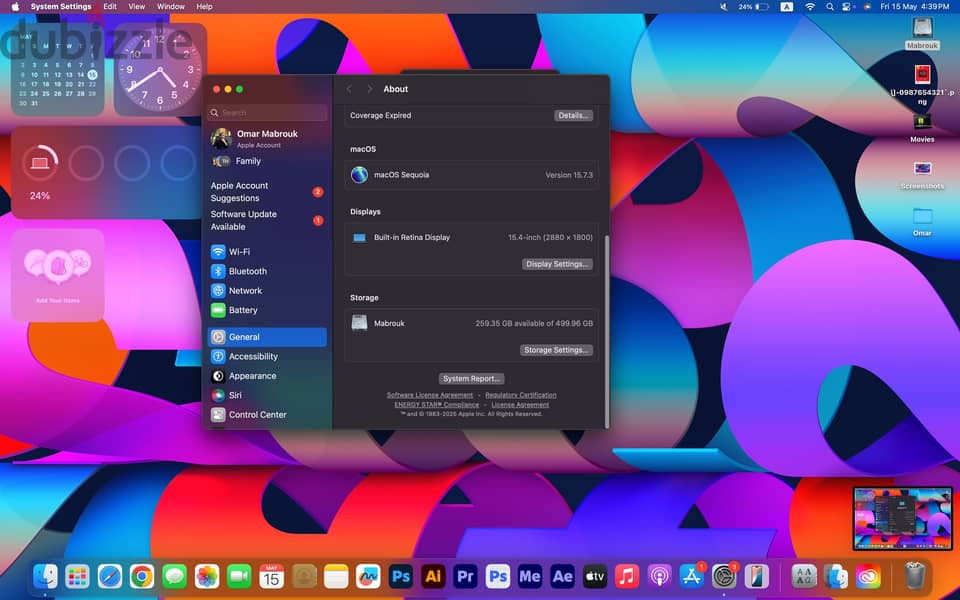
Task: Launch Adobe Premiere Pro from the Dock
Action: [x=465, y=576]
